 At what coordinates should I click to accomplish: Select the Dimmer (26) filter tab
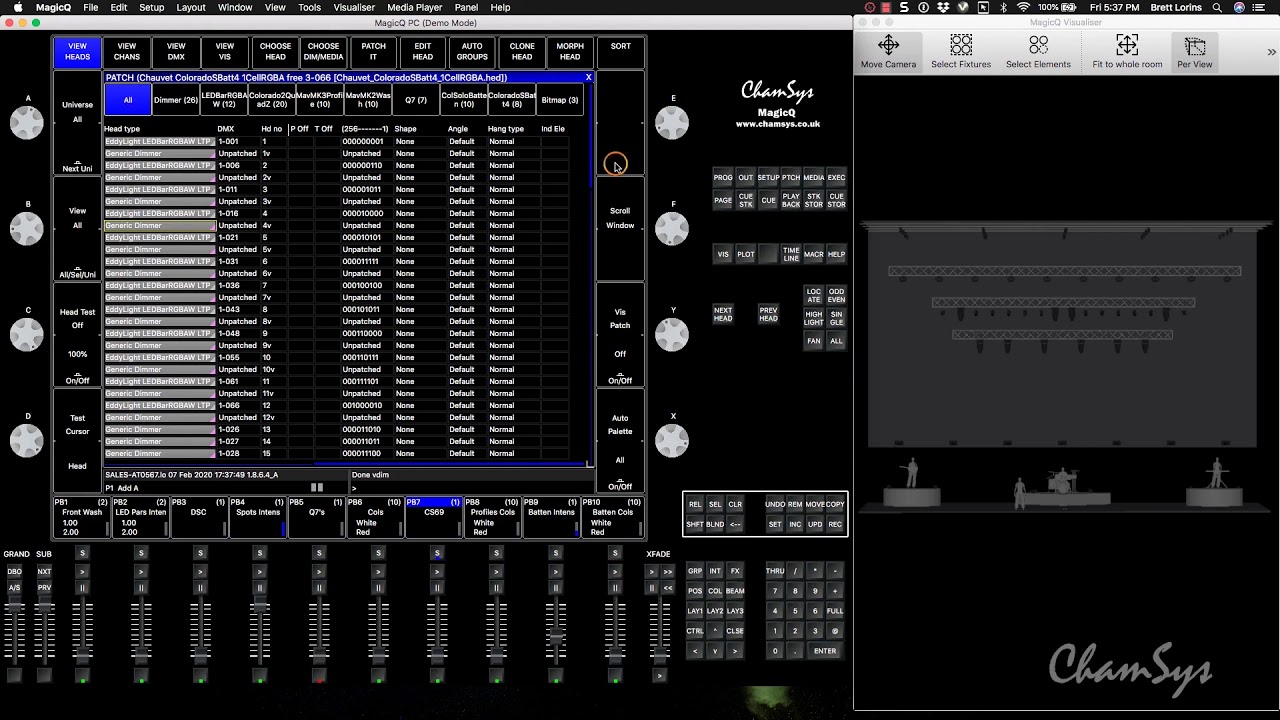175,100
